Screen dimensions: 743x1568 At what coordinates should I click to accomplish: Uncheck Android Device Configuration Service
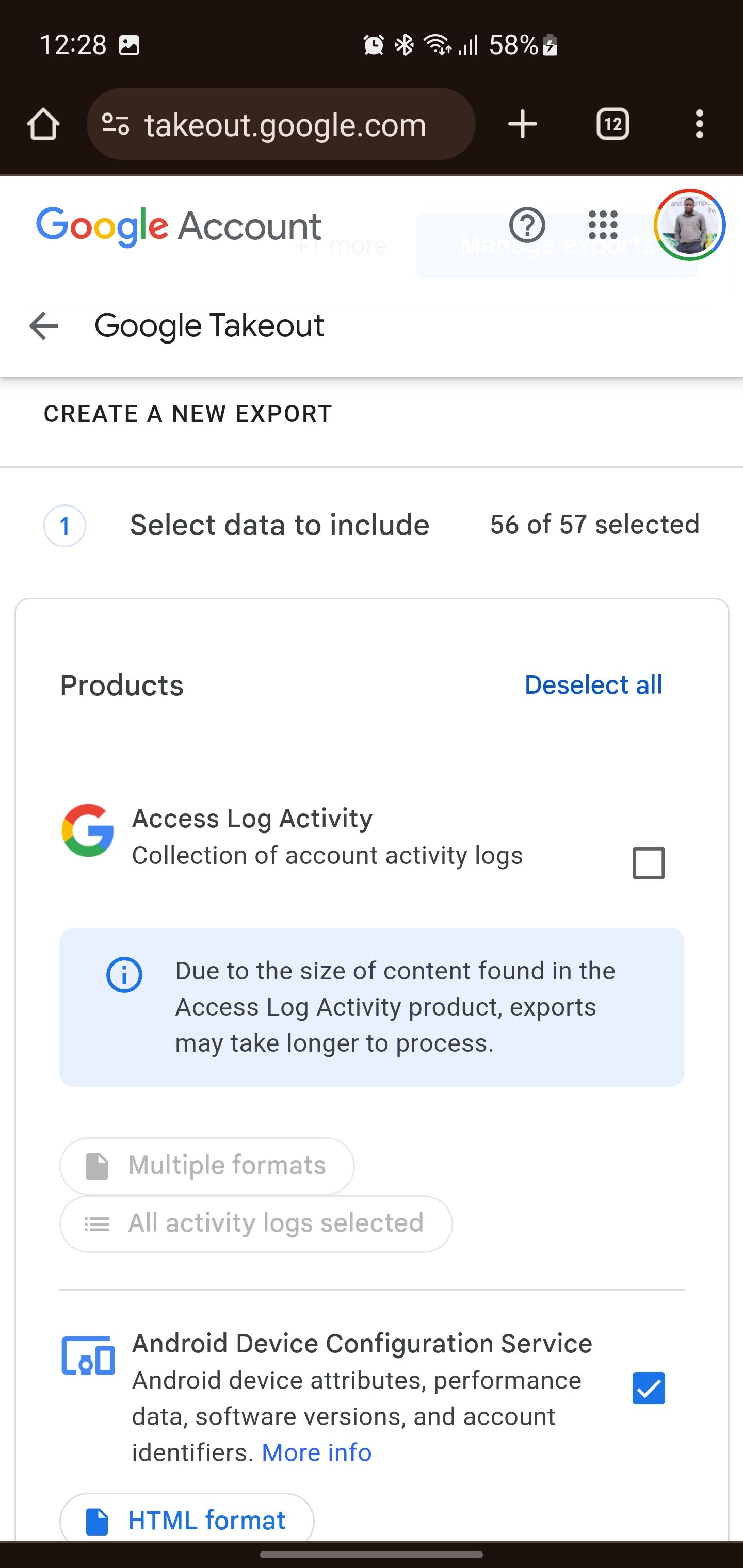tap(649, 1389)
